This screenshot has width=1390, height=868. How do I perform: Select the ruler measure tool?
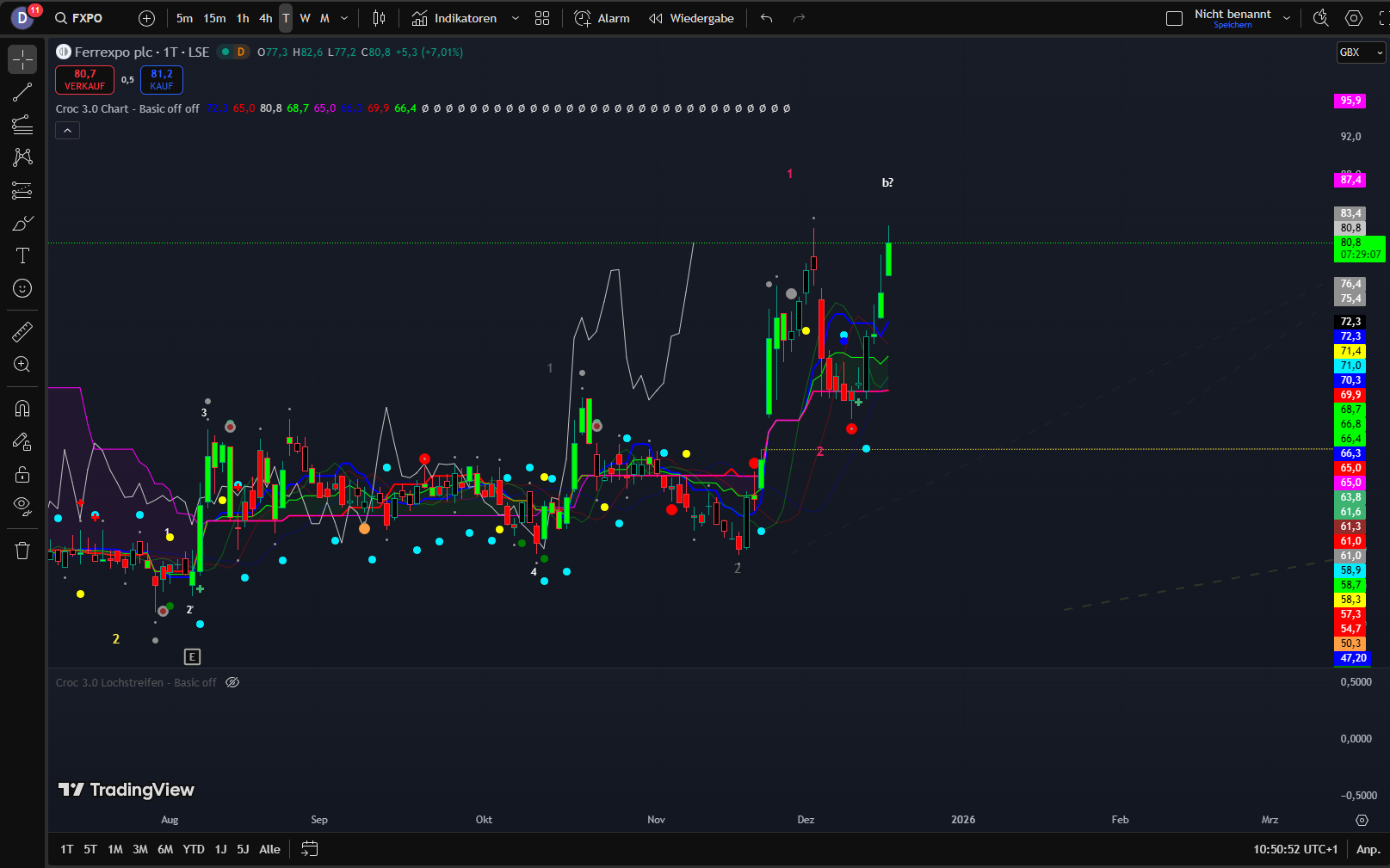[22, 331]
